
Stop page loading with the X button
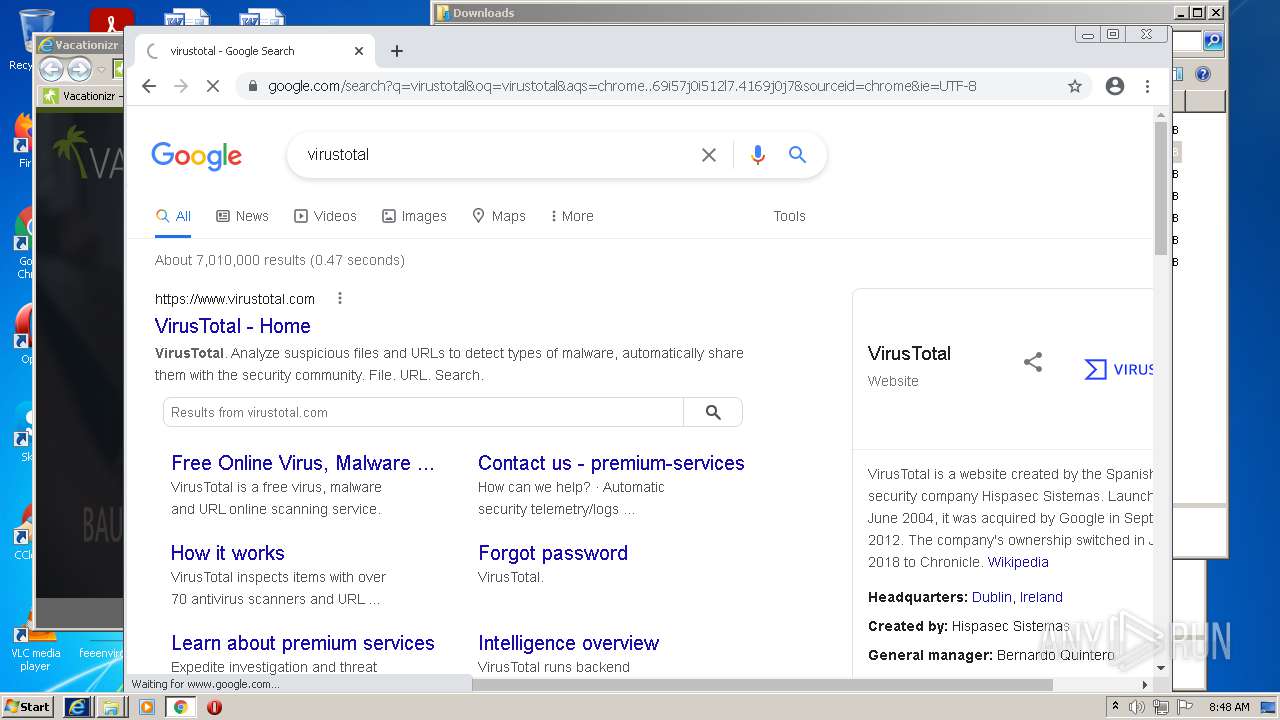[212, 86]
